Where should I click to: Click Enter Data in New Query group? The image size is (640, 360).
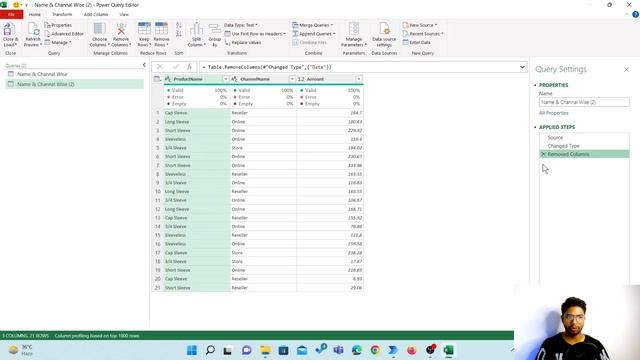[x=416, y=42]
